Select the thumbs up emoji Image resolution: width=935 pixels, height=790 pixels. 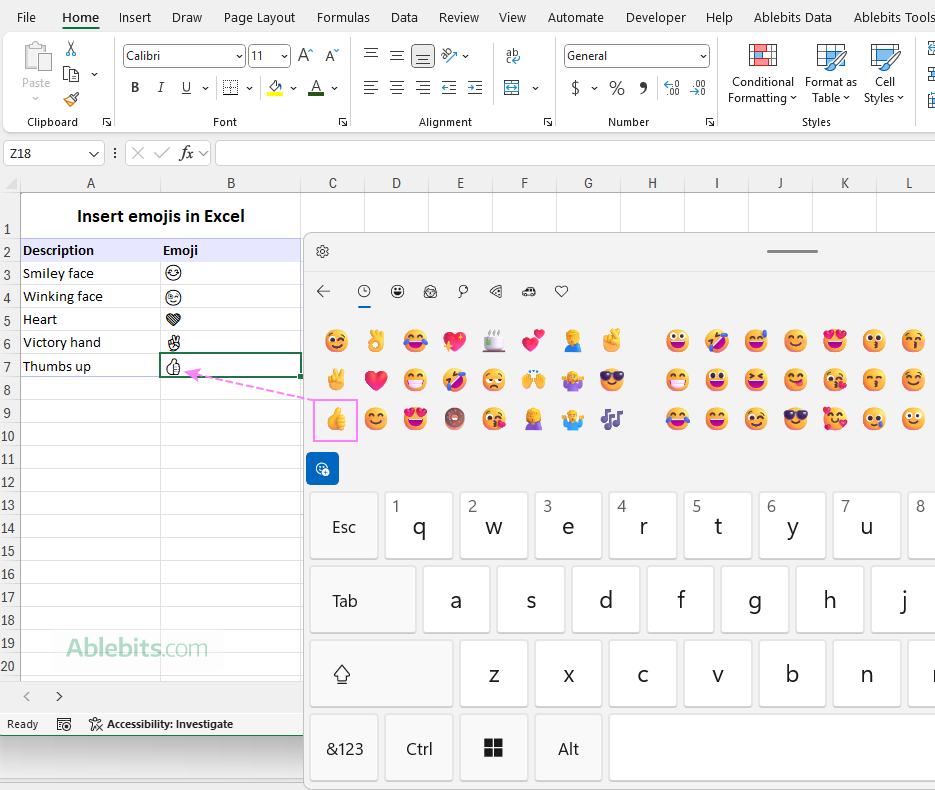(334, 420)
